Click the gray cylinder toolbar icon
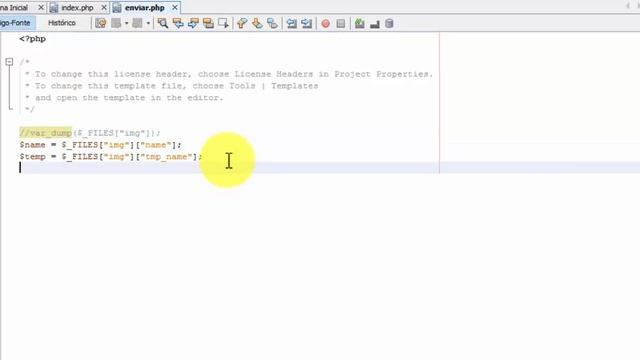The image size is (640, 360). coord(389,23)
